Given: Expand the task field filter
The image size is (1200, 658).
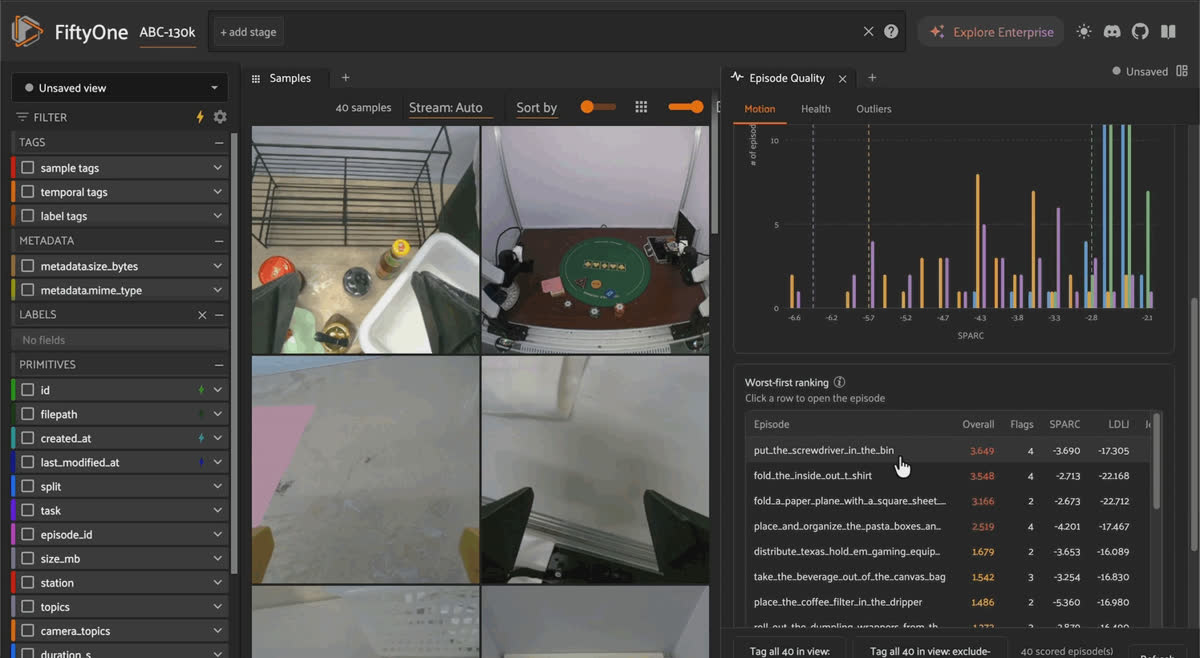Looking at the screenshot, I should [x=217, y=510].
